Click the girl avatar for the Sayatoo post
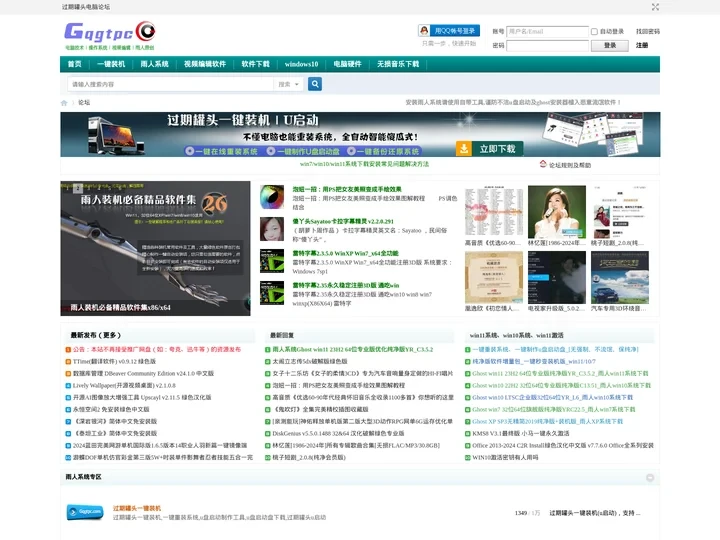Image resolution: width=720 pixels, height=540 pixels. [272, 229]
